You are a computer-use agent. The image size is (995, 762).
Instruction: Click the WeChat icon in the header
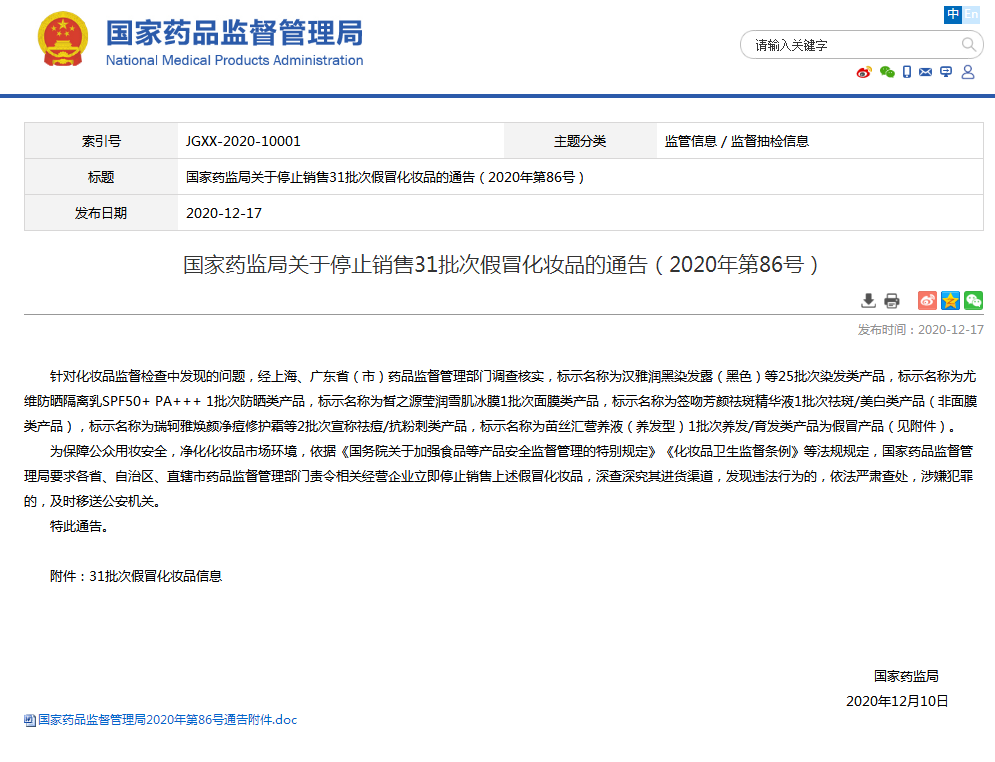click(886, 72)
